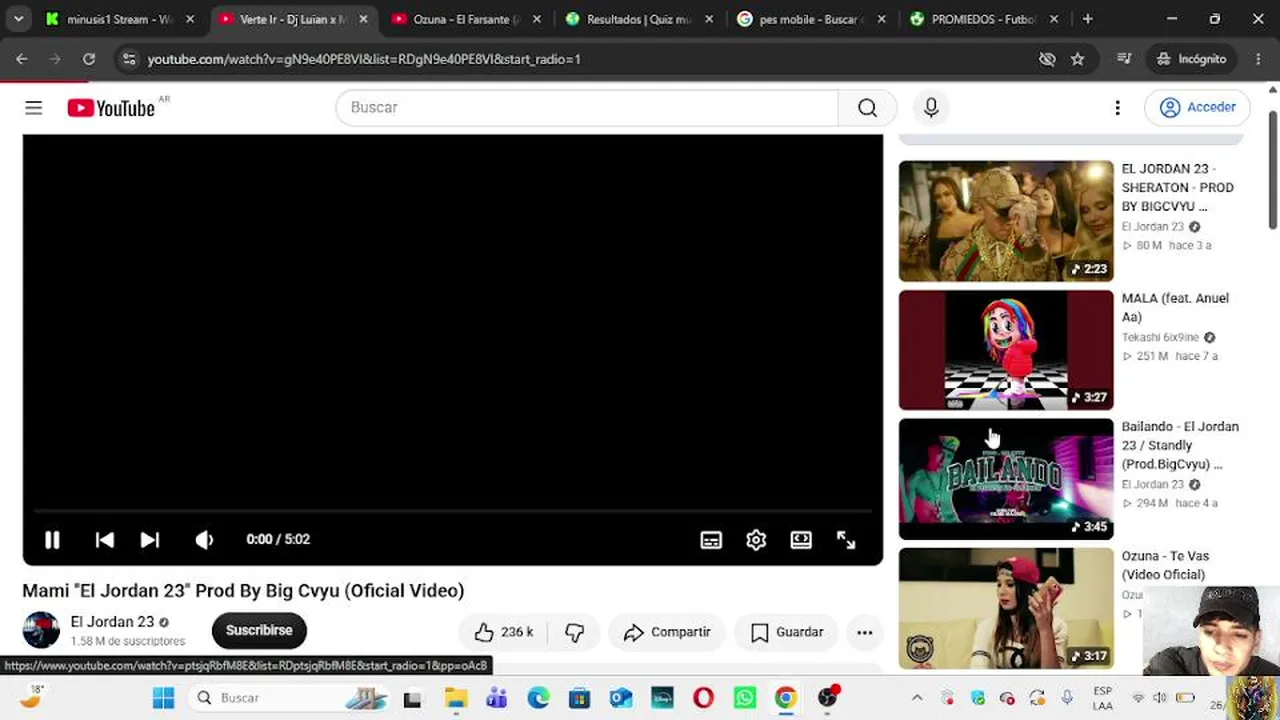
Task: Click the video progress bar
Action: (x=453, y=511)
